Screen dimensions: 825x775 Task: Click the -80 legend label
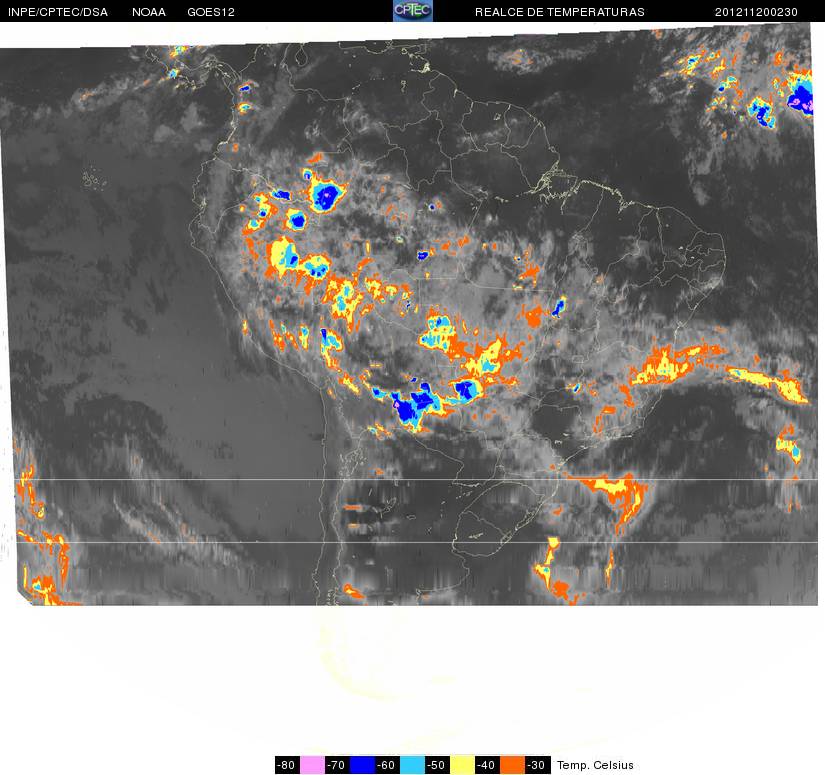point(287,765)
